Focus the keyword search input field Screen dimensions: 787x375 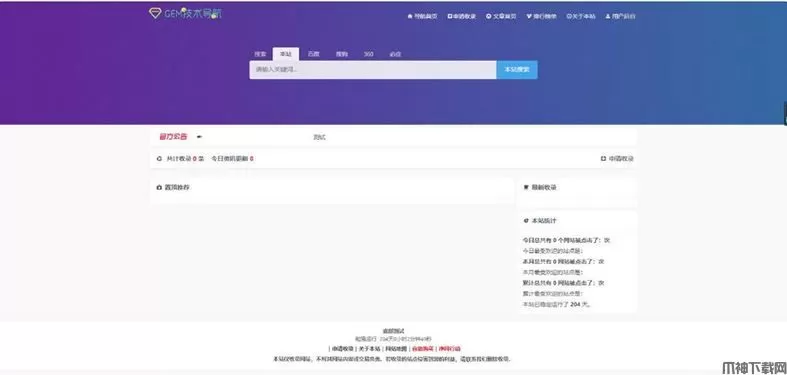click(373, 70)
